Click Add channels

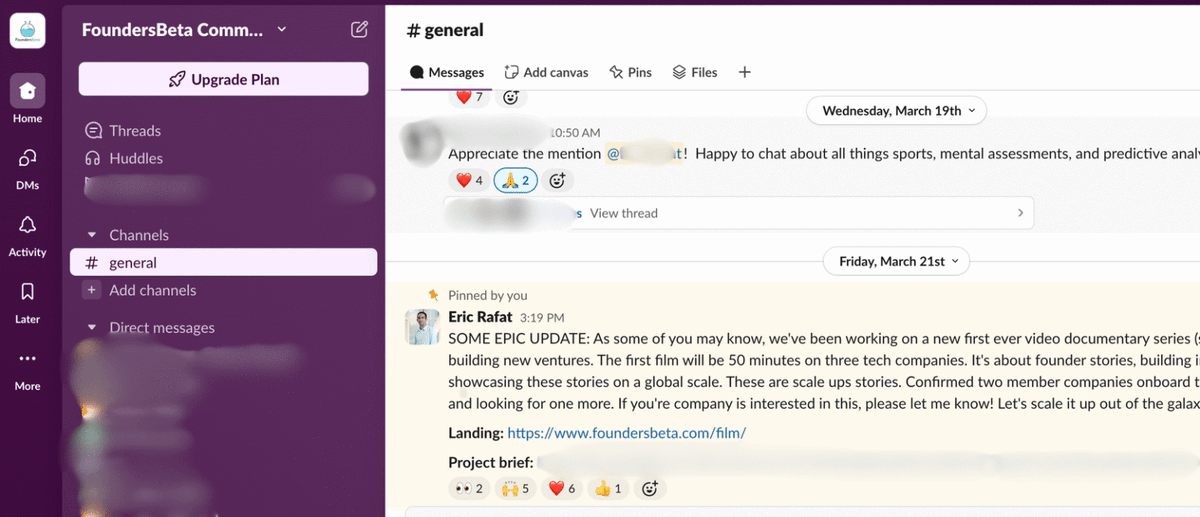point(153,290)
